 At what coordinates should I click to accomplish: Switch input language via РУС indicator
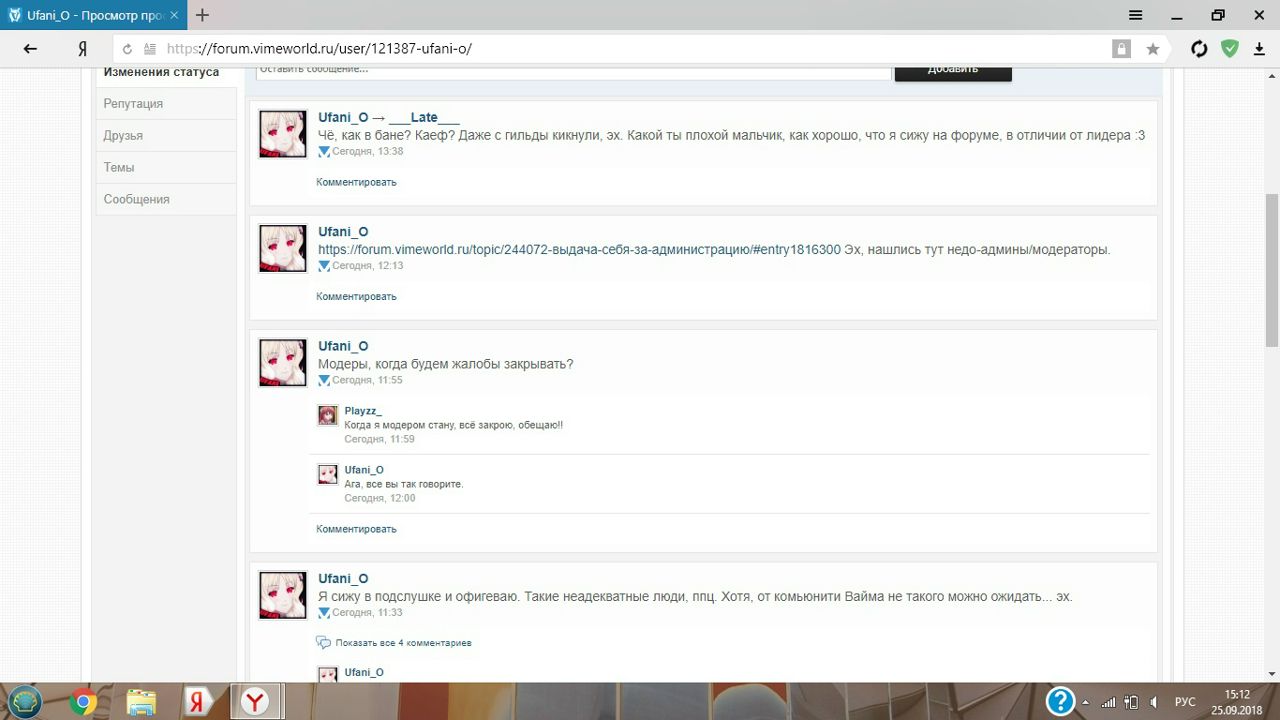(x=1184, y=702)
